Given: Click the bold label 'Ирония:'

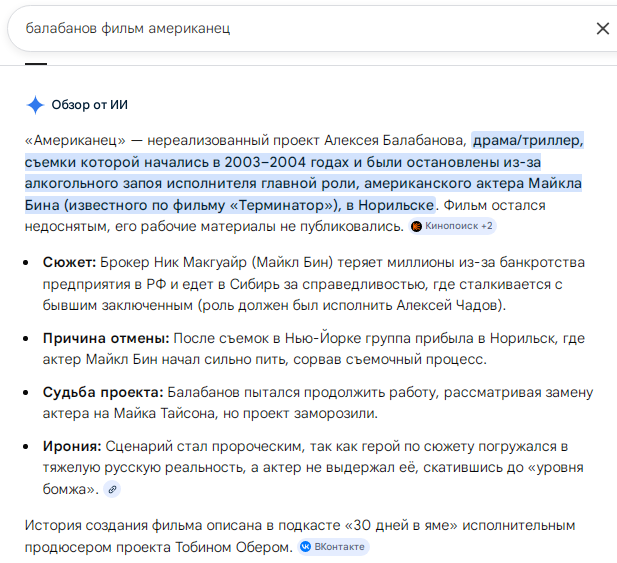Looking at the screenshot, I should tap(72, 446).
